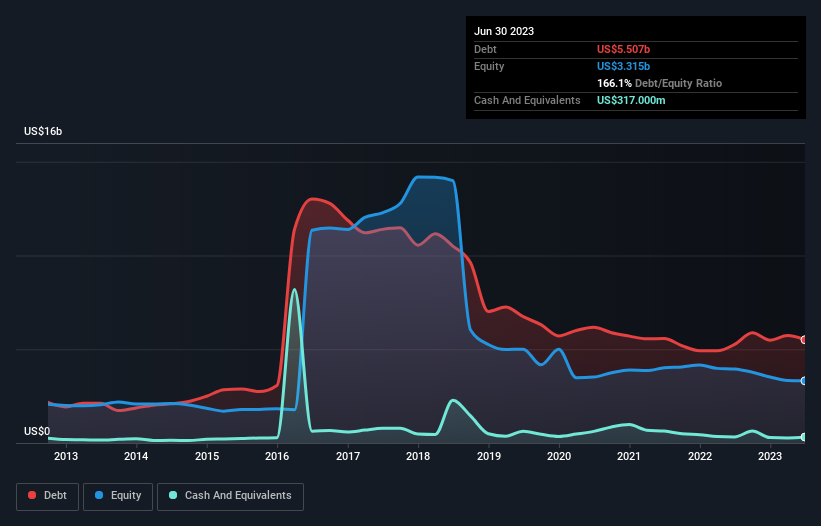This screenshot has height=526, width=821.
Task: Click the 2020 axis label
Action: [559, 456]
